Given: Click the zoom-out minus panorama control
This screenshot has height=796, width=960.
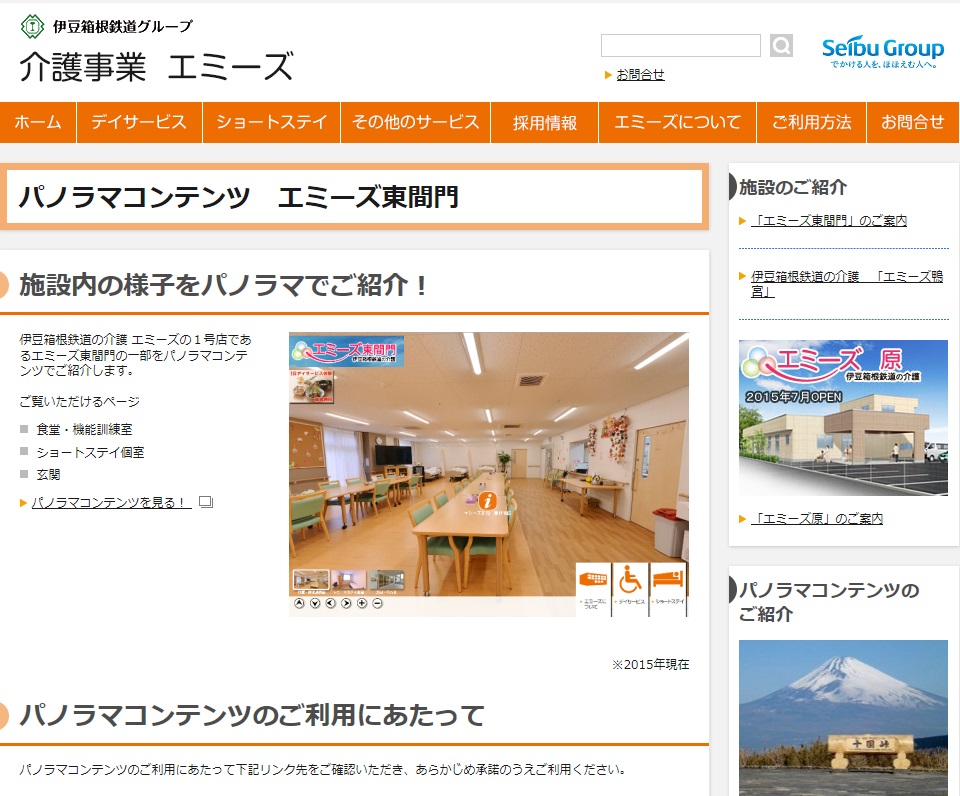Looking at the screenshot, I should (x=378, y=603).
